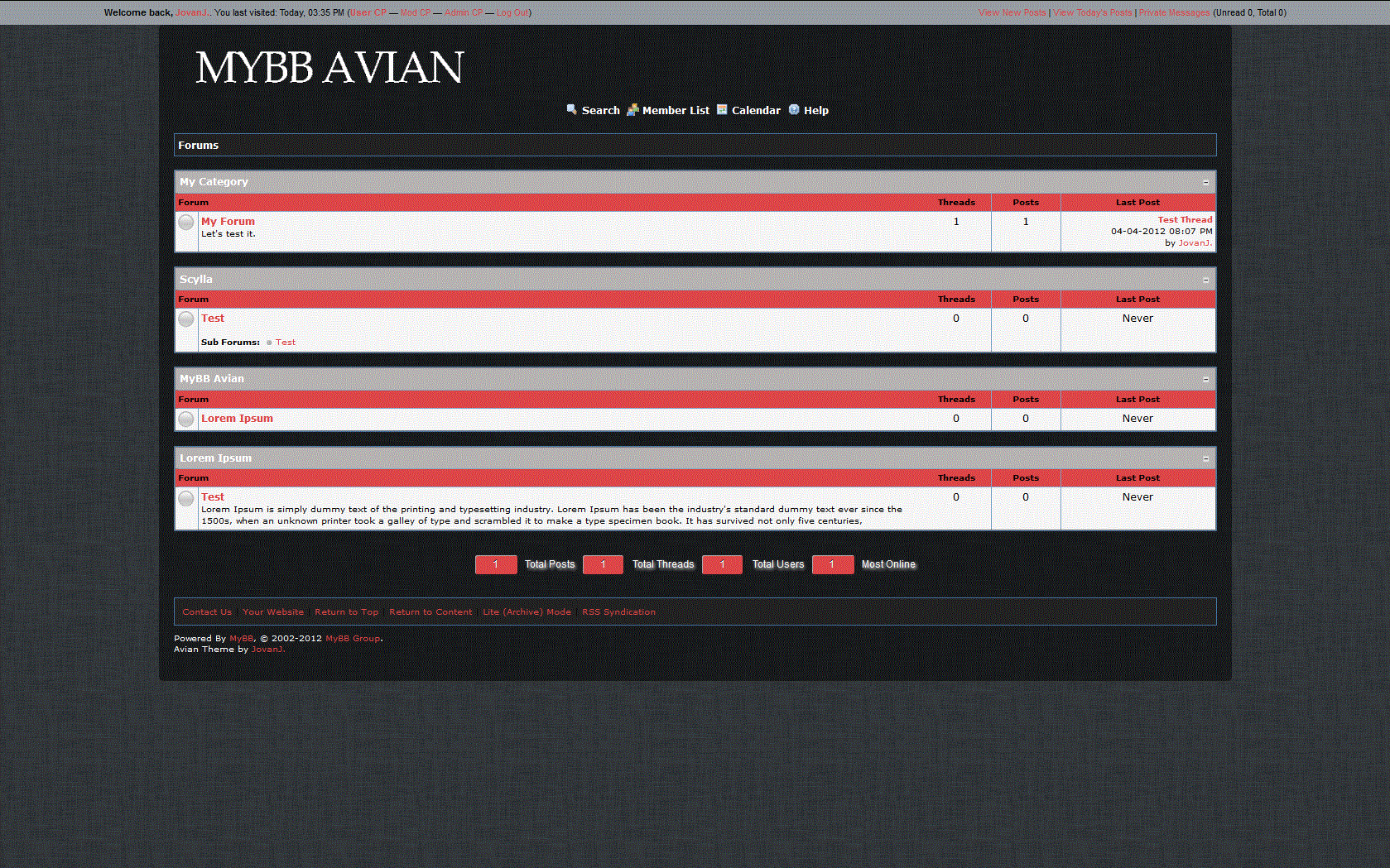Viewport: 1390px width, 868px height.
Task: Open the User CP link
Action: point(368,12)
